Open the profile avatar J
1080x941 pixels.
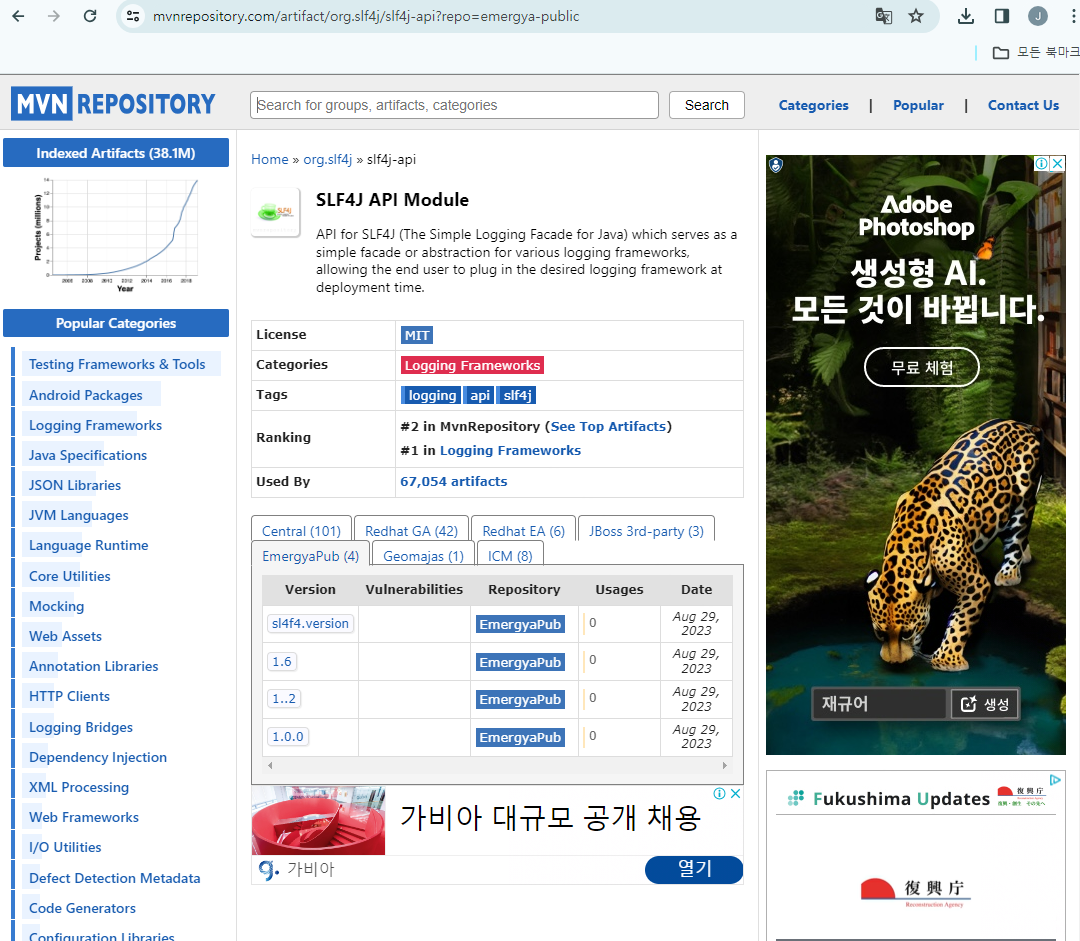pyautogui.click(x=1037, y=16)
